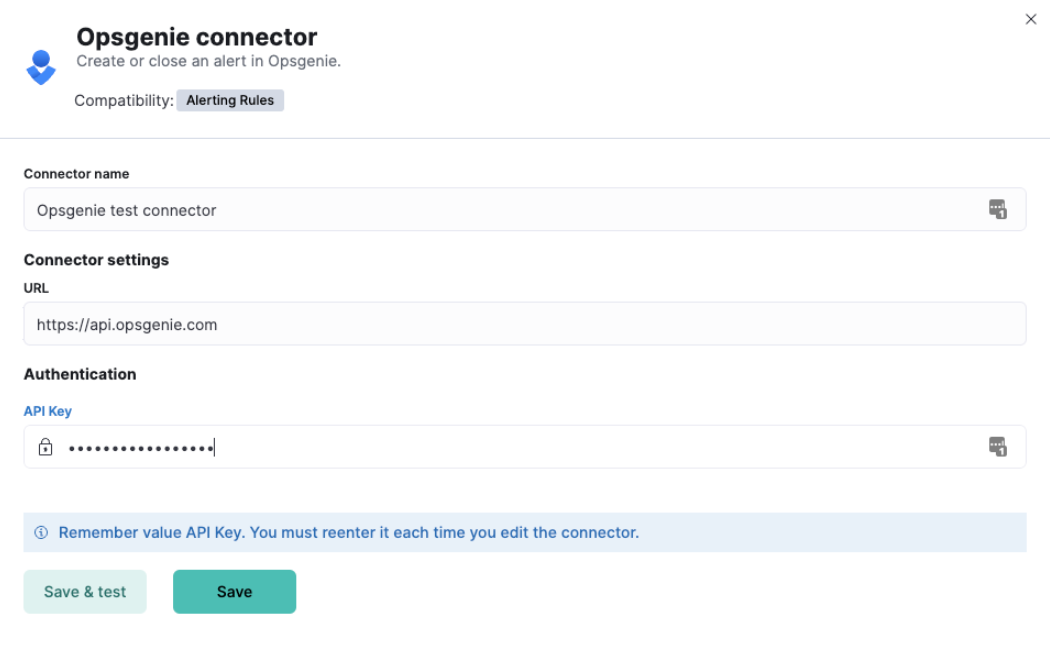Click the variable insert icon beside Connector name
1050x648 pixels.
tap(999, 209)
